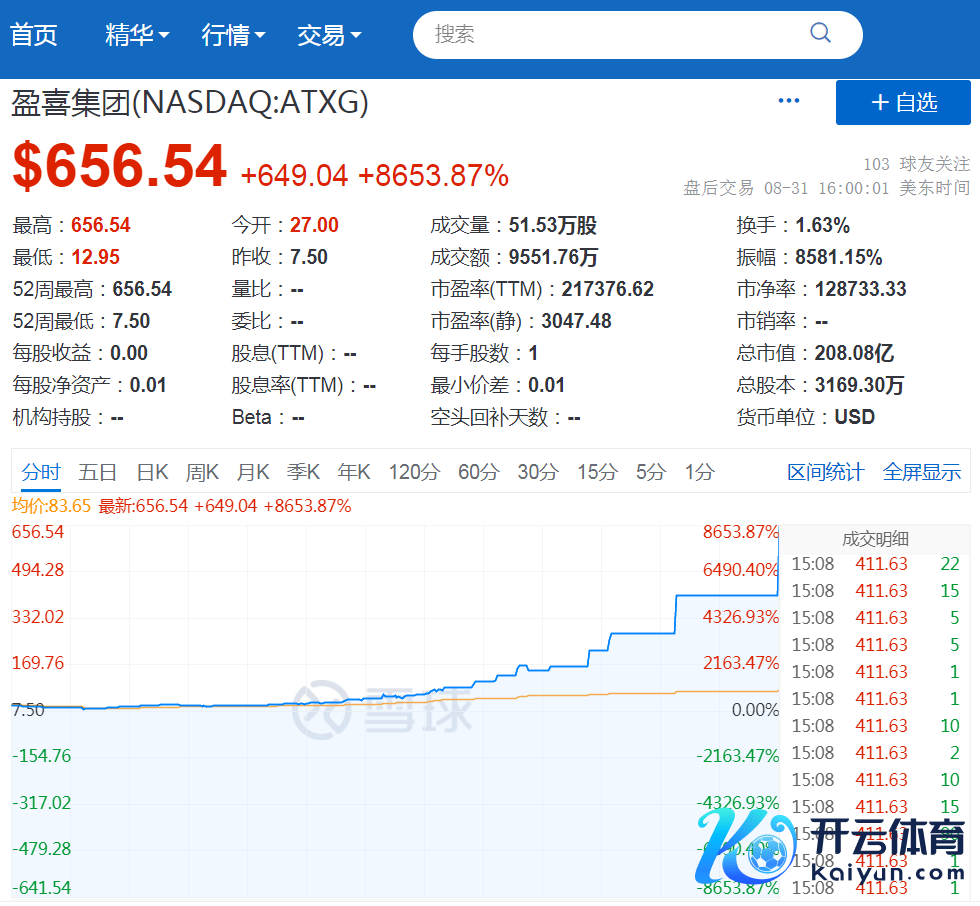Click 全屏显示 fullscreen link
The width and height of the screenshot is (980, 906).
point(921,472)
